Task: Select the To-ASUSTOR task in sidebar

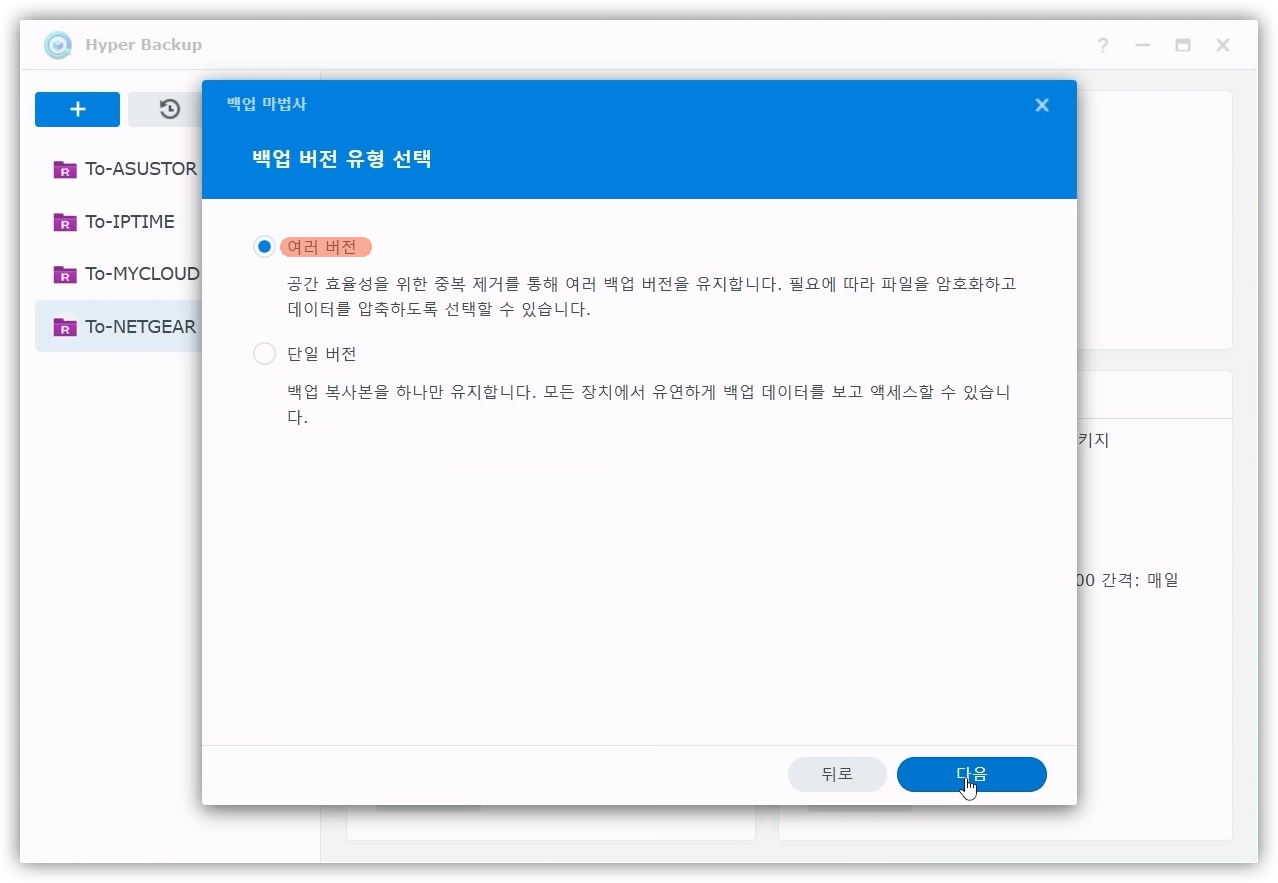Action: (140, 169)
